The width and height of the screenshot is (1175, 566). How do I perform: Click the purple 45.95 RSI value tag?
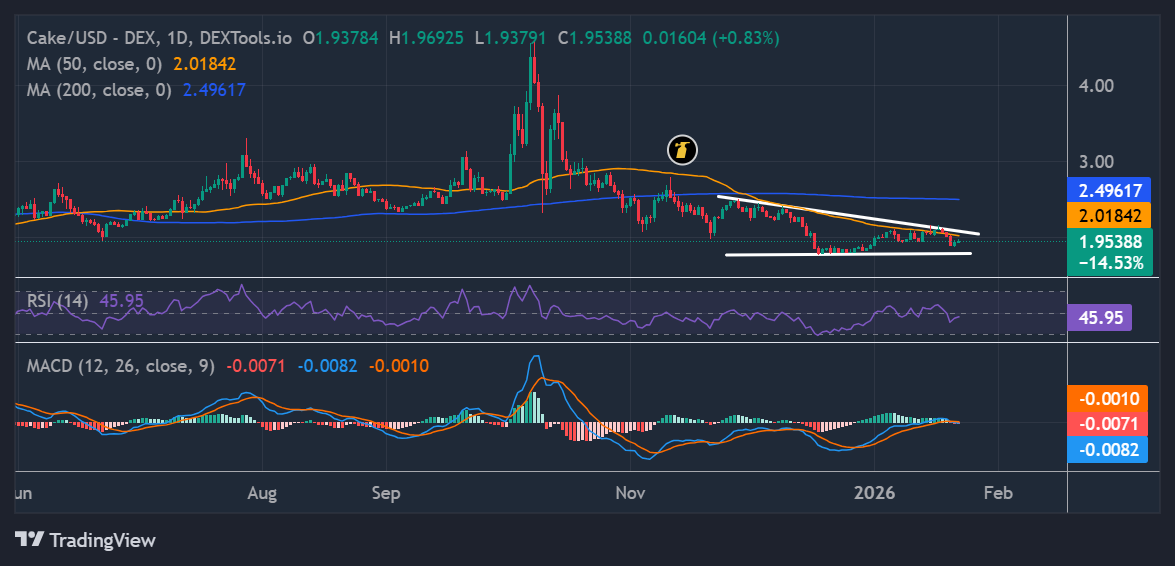coord(1099,317)
